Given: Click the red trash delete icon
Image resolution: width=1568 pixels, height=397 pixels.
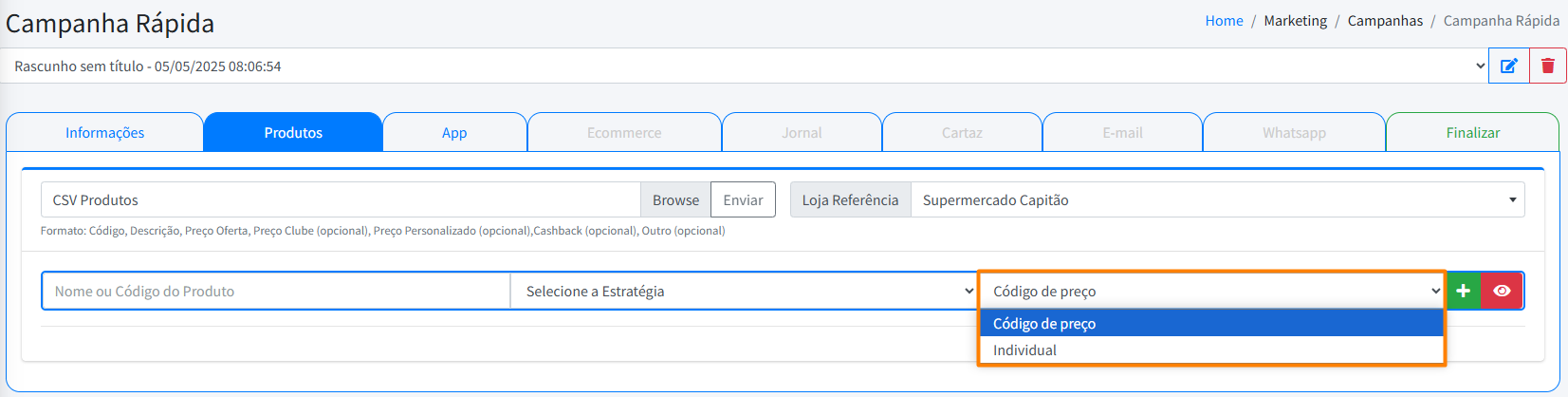Looking at the screenshot, I should 1548,66.
